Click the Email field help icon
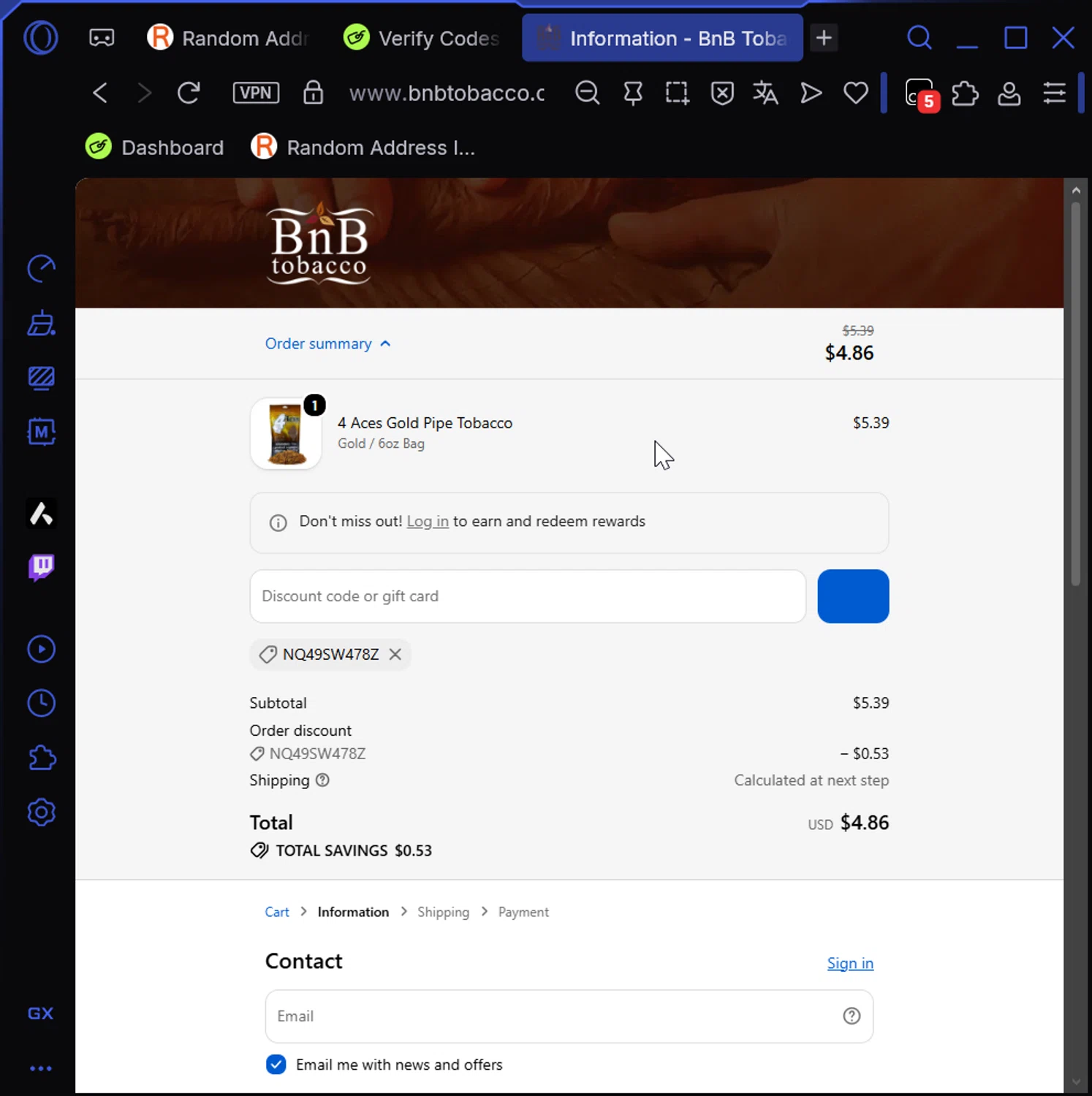 pos(852,1016)
